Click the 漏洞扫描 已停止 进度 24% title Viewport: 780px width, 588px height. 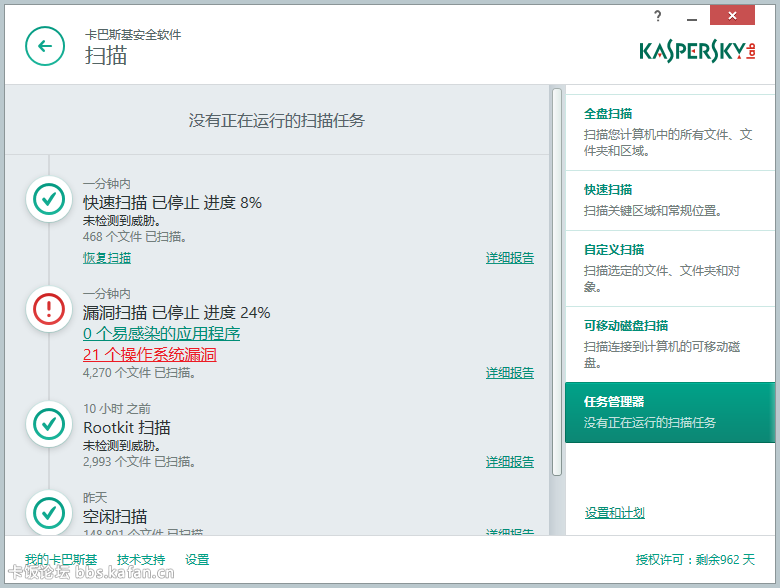(177, 312)
